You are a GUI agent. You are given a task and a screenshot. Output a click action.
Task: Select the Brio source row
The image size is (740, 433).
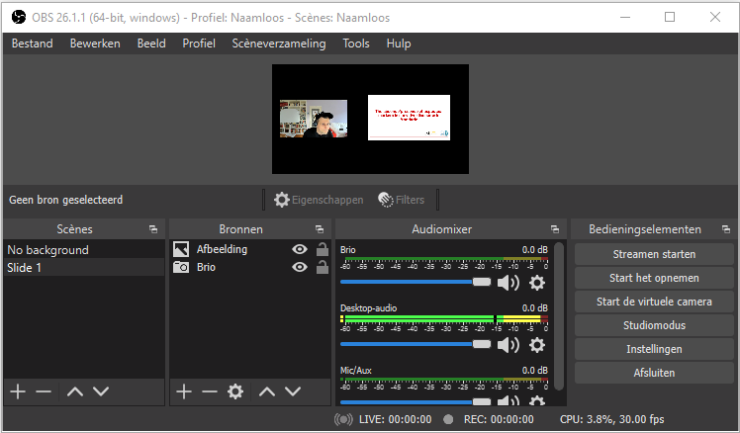pyautogui.click(x=250, y=267)
